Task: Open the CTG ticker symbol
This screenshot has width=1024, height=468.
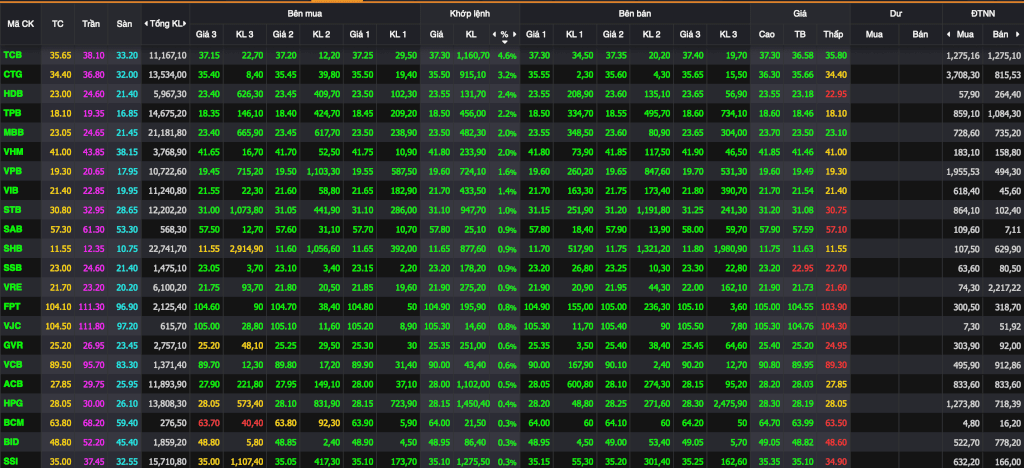Action: [x=12, y=75]
